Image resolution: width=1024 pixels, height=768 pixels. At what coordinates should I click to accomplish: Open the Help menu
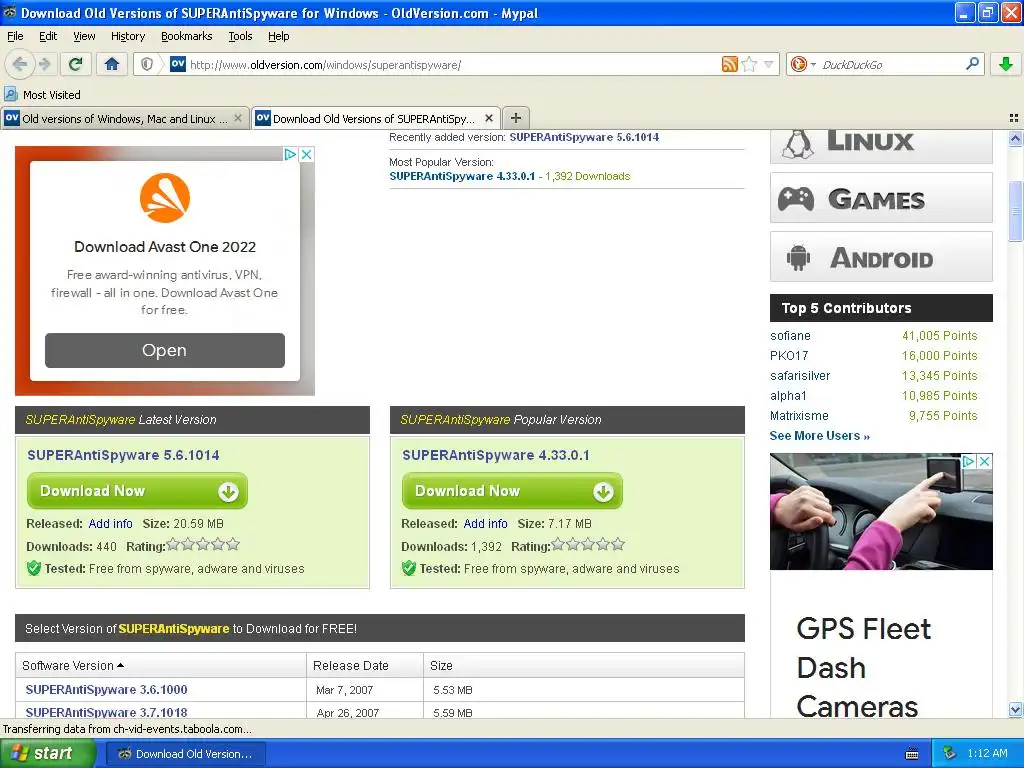pos(278,36)
